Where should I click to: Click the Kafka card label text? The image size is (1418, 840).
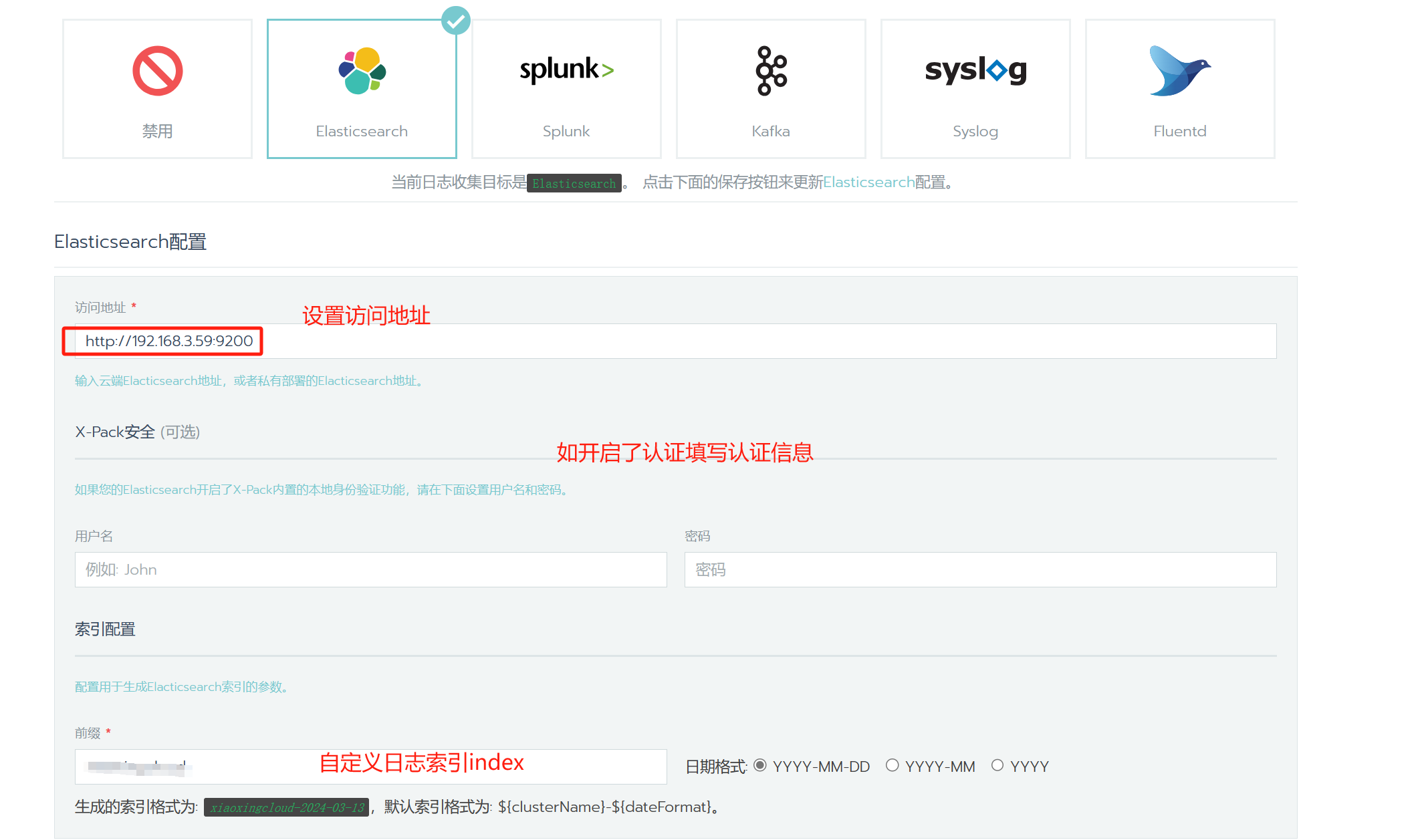(x=771, y=131)
